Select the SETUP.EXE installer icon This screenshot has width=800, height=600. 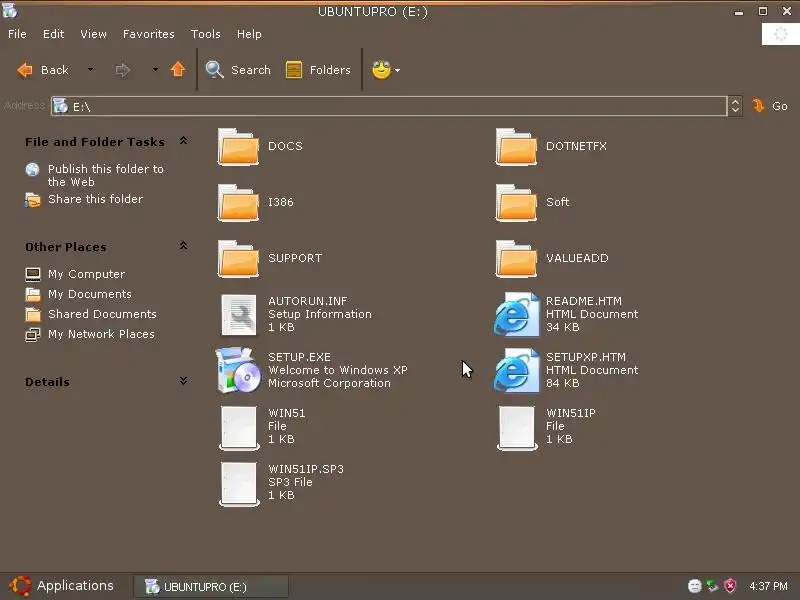(x=237, y=370)
